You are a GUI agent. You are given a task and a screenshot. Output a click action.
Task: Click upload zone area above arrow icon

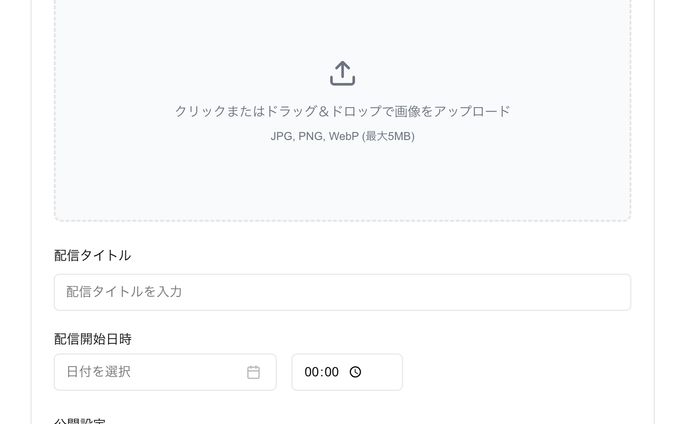click(342, 29)
